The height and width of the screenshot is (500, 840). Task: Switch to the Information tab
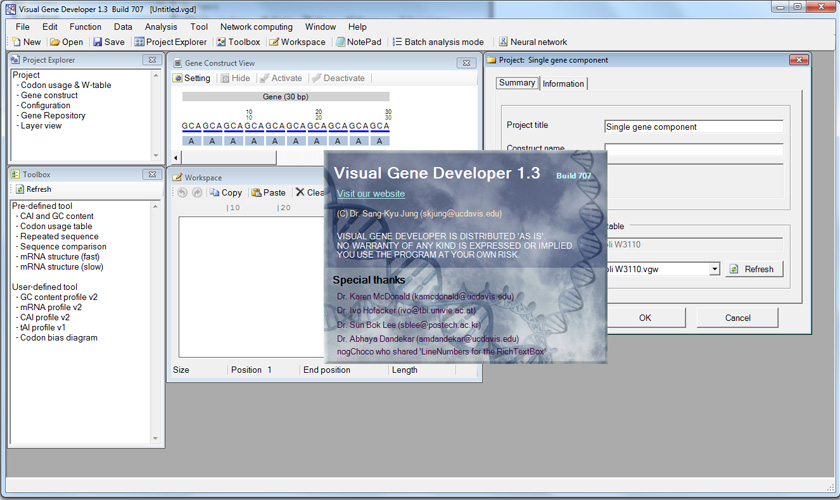(563, 84)
